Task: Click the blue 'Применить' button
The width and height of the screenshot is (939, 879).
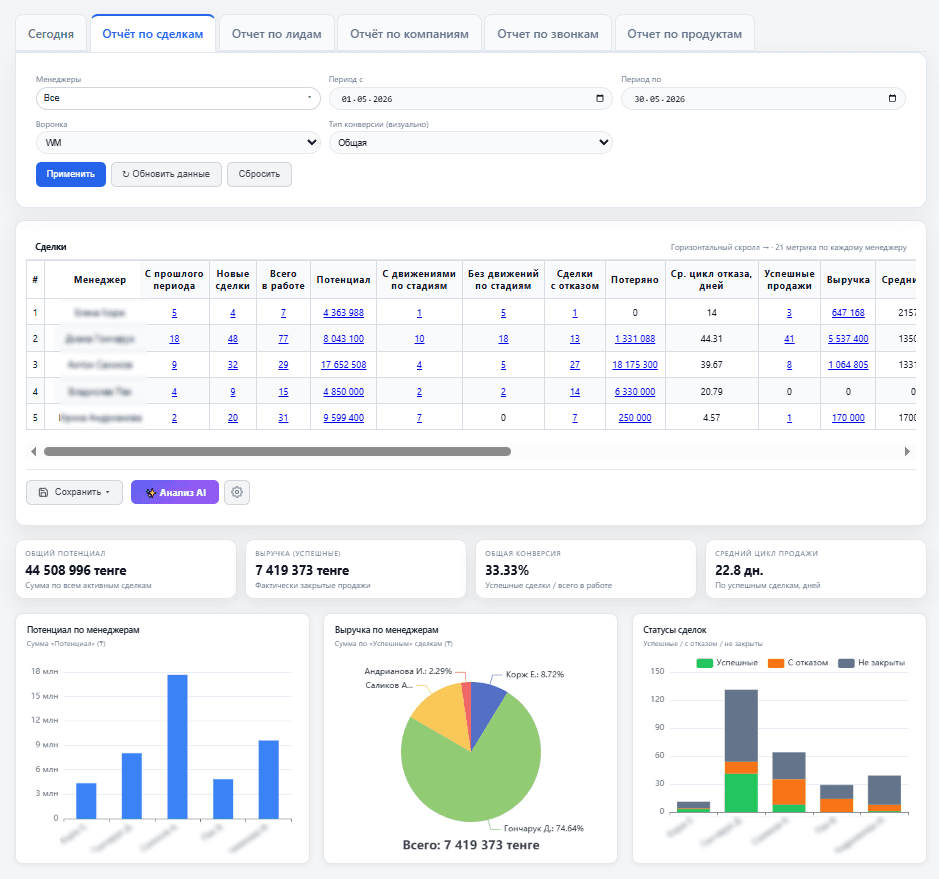Action: point(71,174)
